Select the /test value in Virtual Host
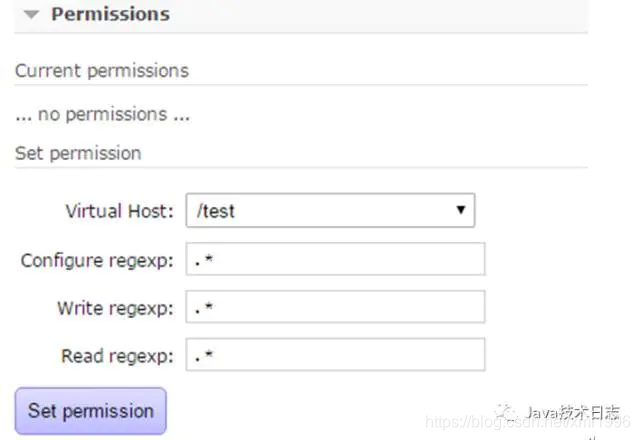640x440 pixels. pos(217,211)
